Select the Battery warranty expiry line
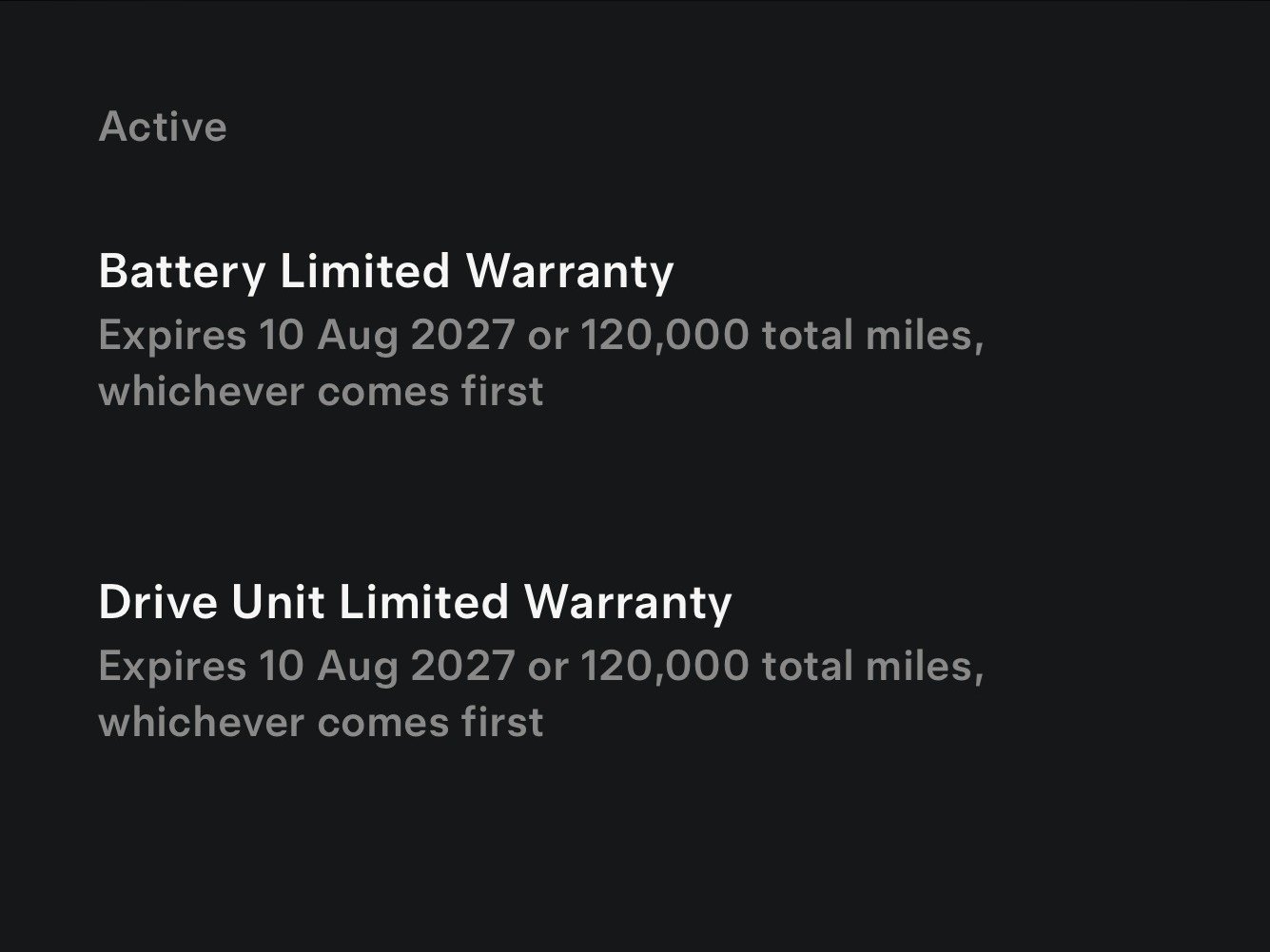1270x952 pixels. click(540, 336)
